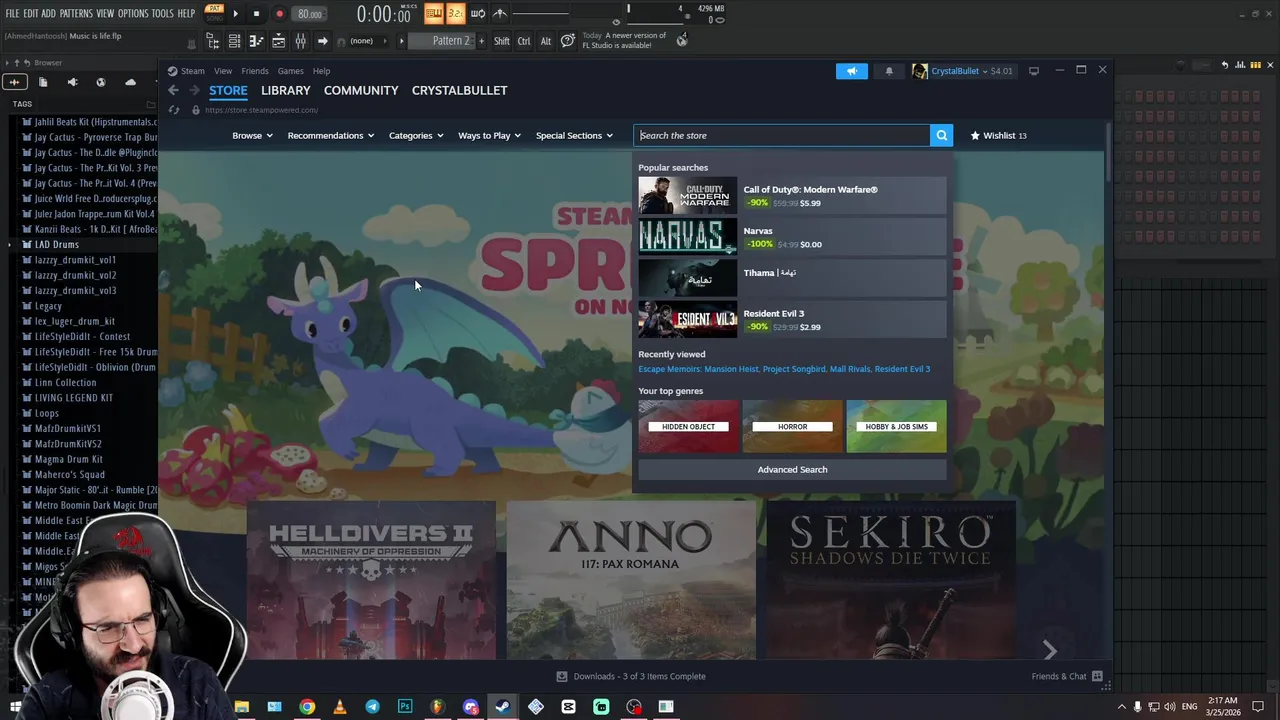Toggle the 3.2.1 countdown before recording
Screen dimensions: 1280x720
[455, 13]
